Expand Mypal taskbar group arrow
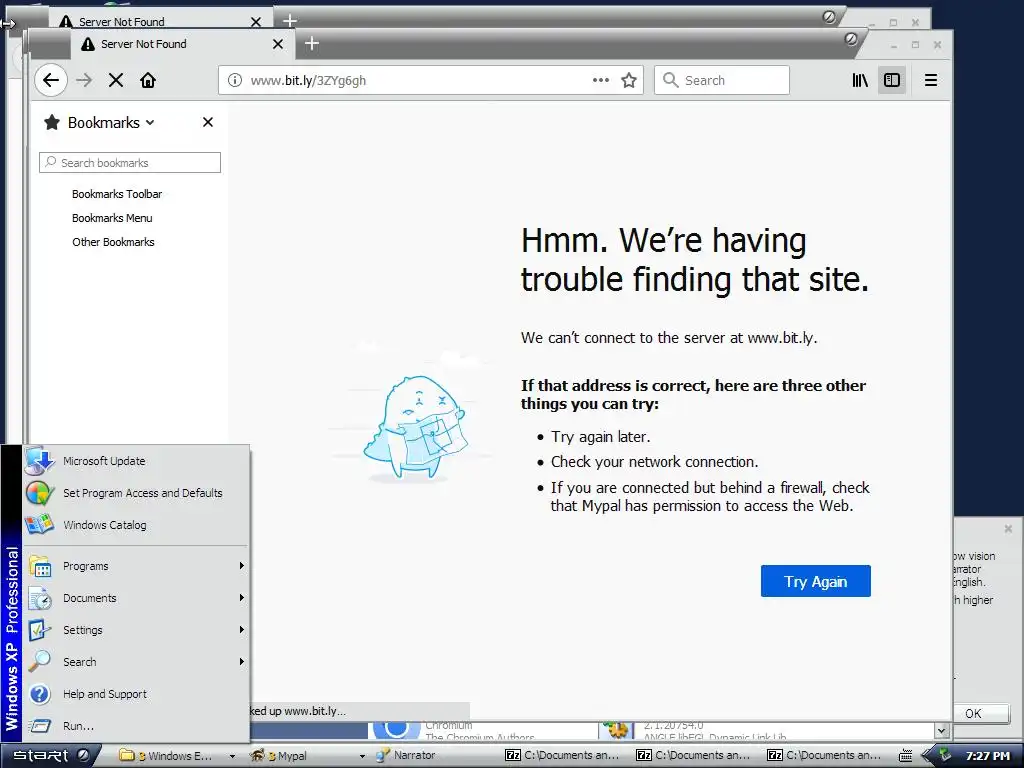This screenshot has height=768, width=1024. click(x=362, y=756)
